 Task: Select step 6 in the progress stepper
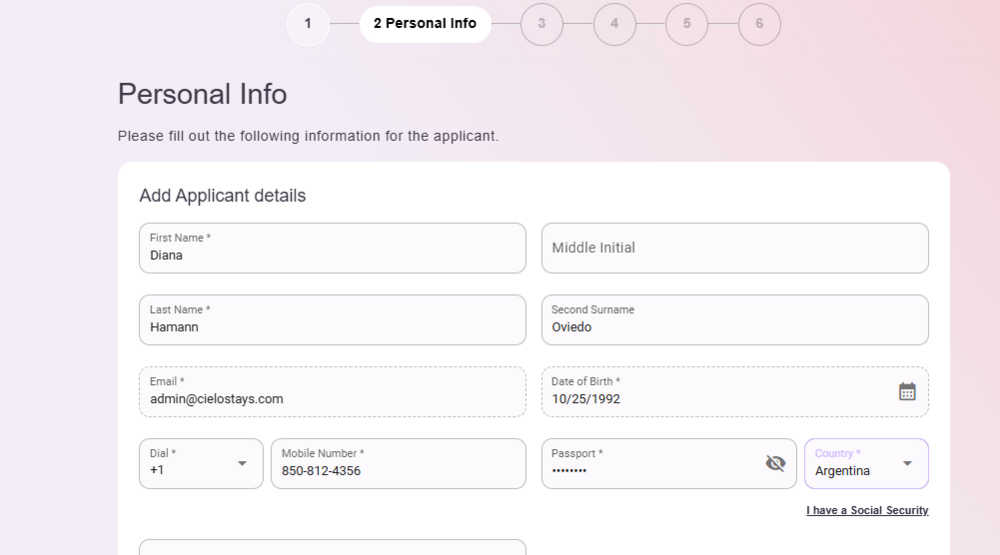[x=759, y=24]
